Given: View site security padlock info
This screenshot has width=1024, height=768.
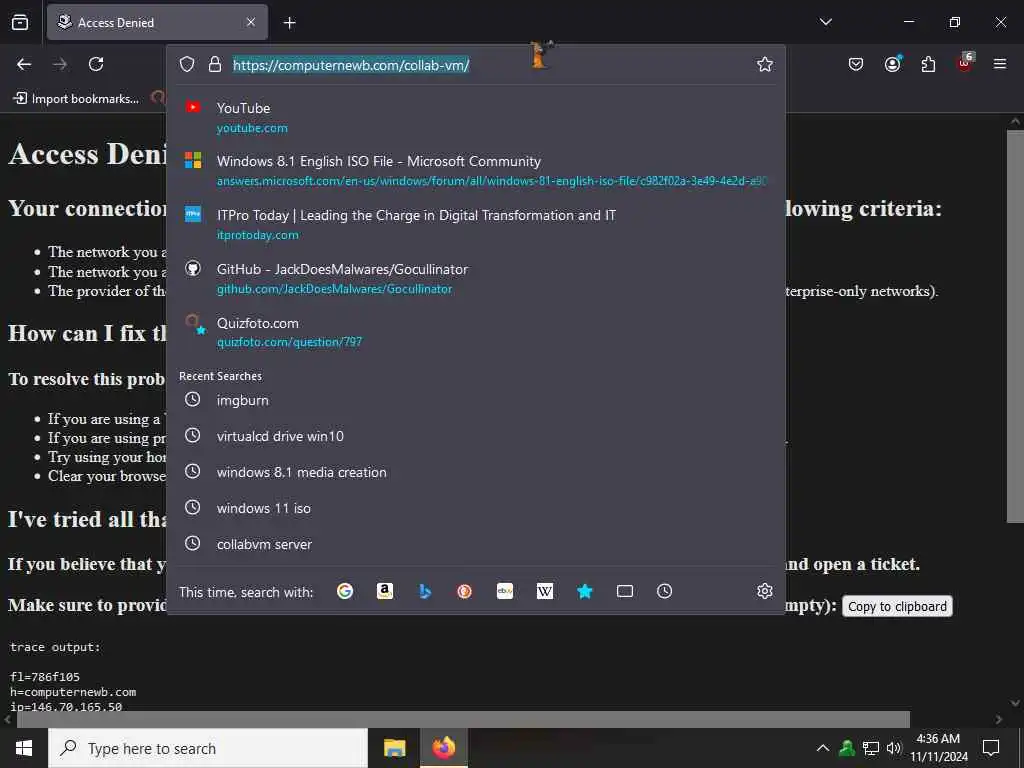Looking at the screenshot, I should click(215, 64).
